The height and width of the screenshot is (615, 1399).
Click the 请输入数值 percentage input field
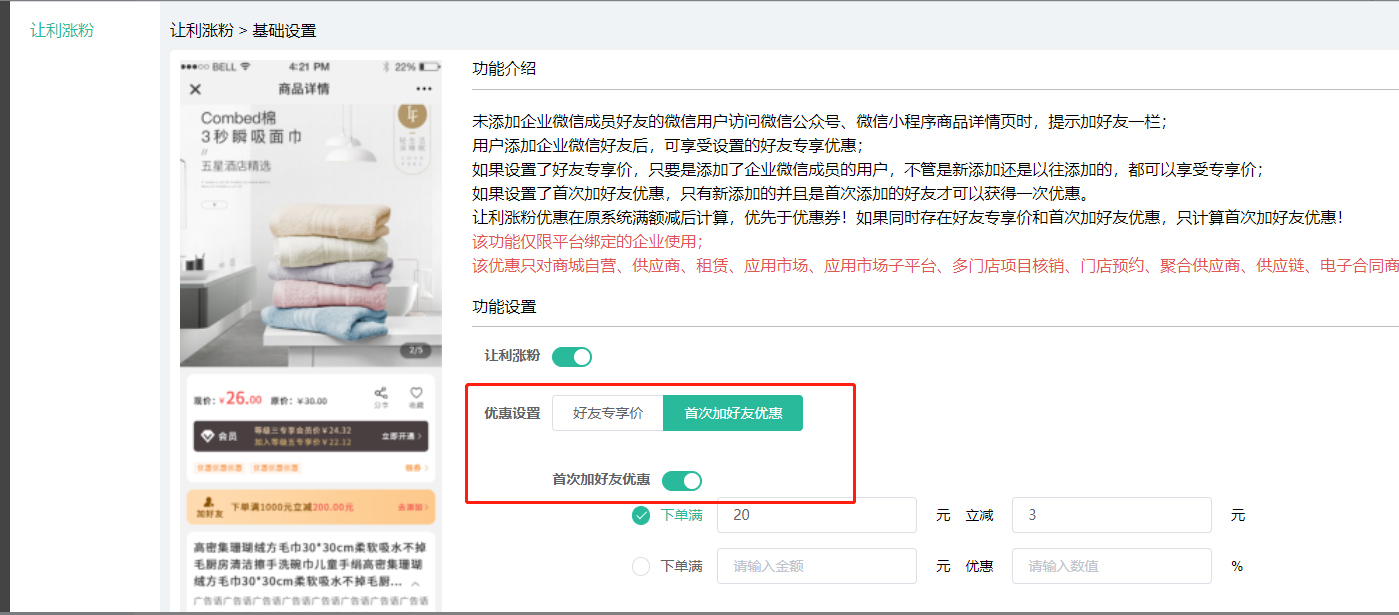(x=1111, y=566)
